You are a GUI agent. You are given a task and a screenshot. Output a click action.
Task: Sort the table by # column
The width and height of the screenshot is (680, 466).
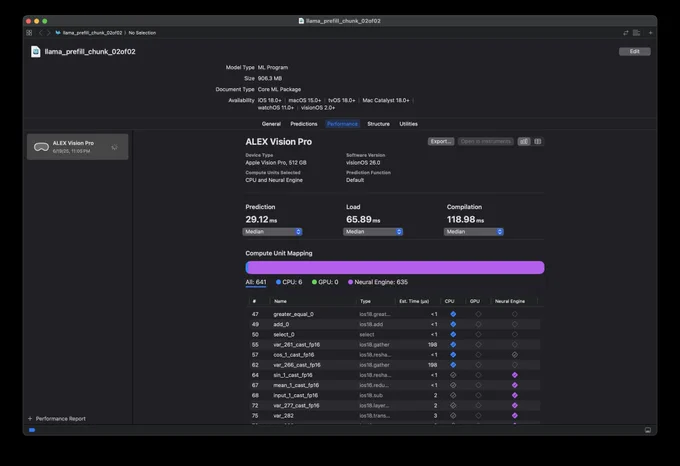tap(254, 301)
